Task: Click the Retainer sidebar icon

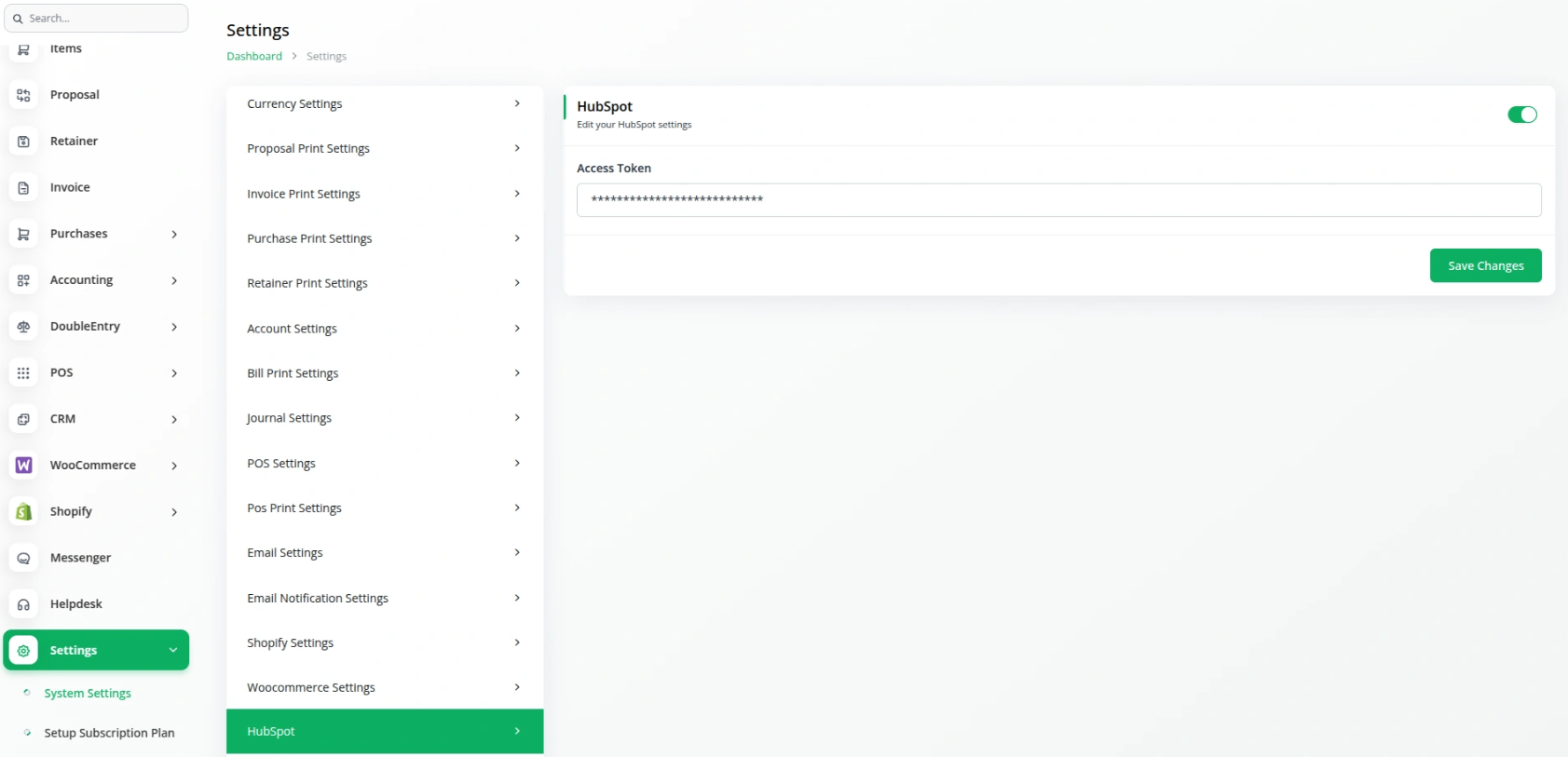Action: [23, 142]
